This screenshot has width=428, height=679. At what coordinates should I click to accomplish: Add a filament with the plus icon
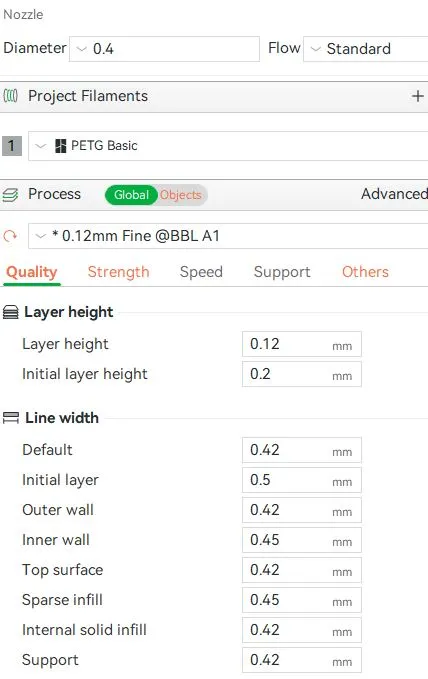point(418,96)
